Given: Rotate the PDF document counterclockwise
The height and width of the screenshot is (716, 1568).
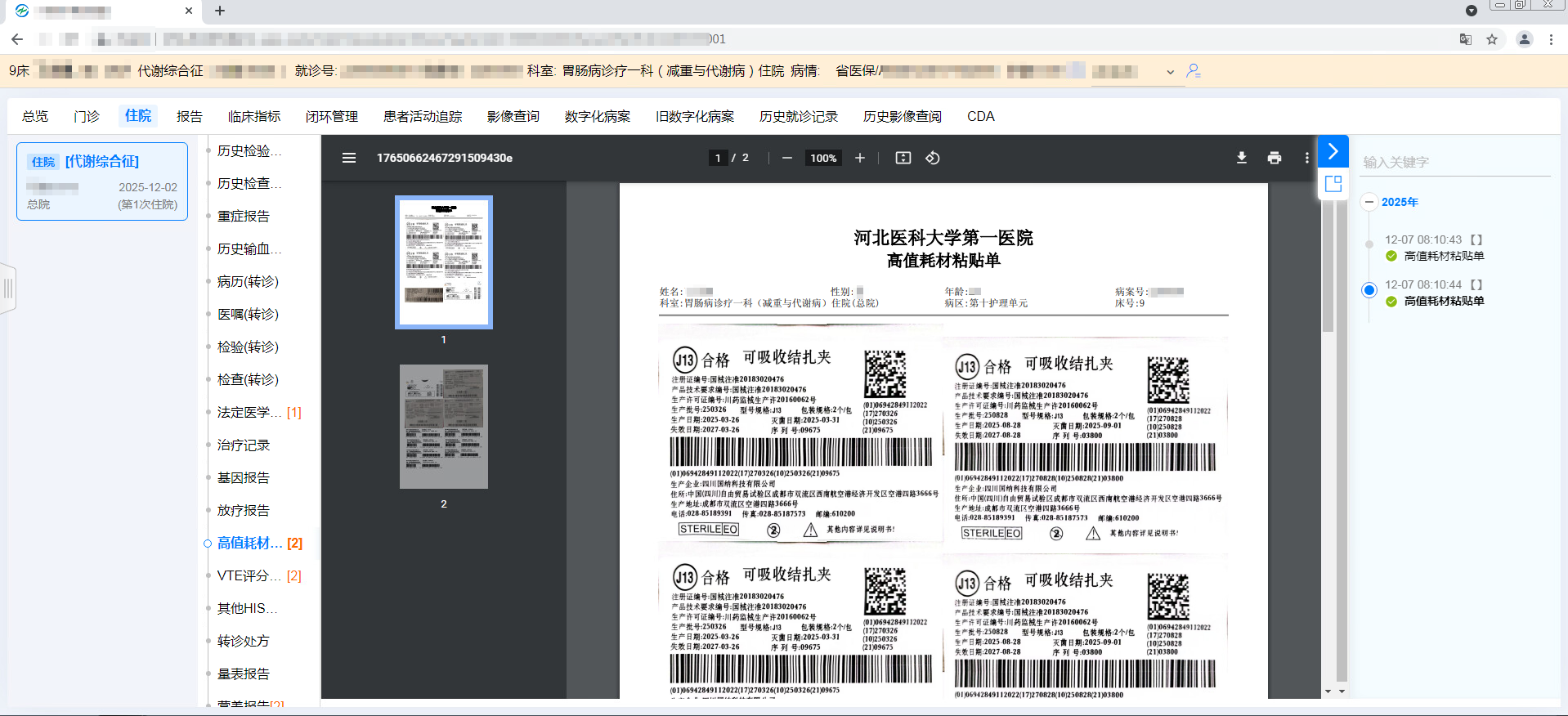Looking at the screenshot, I should coord(933,158).
